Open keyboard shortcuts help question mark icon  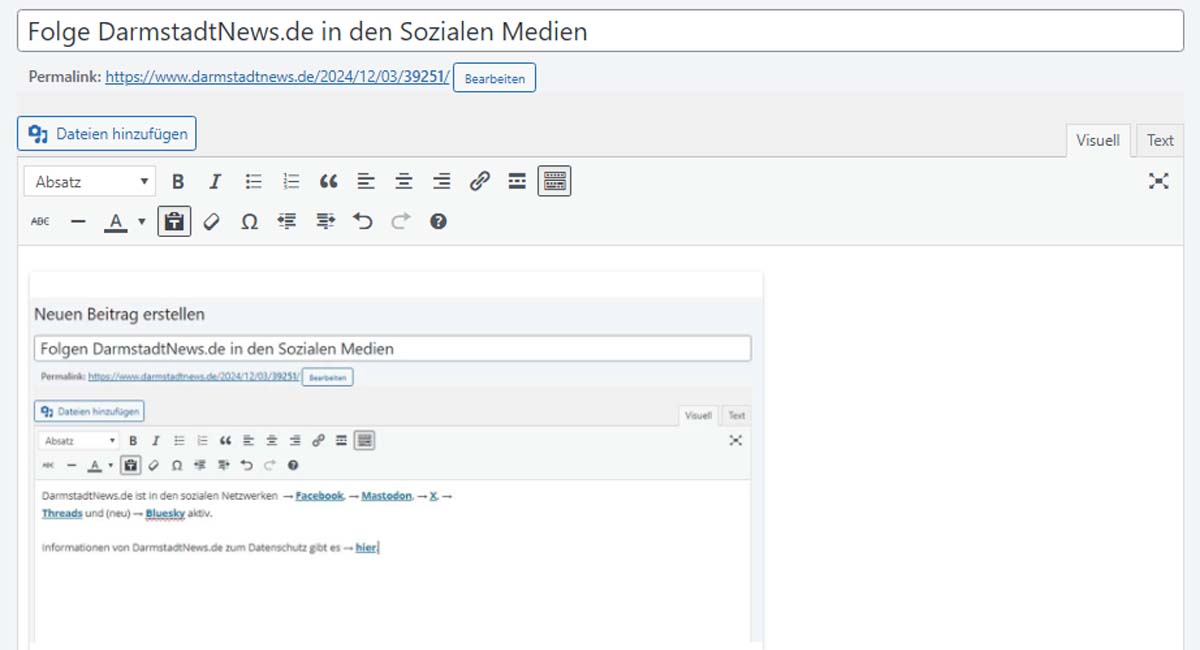pyautogui.click(x=438, y=222)
